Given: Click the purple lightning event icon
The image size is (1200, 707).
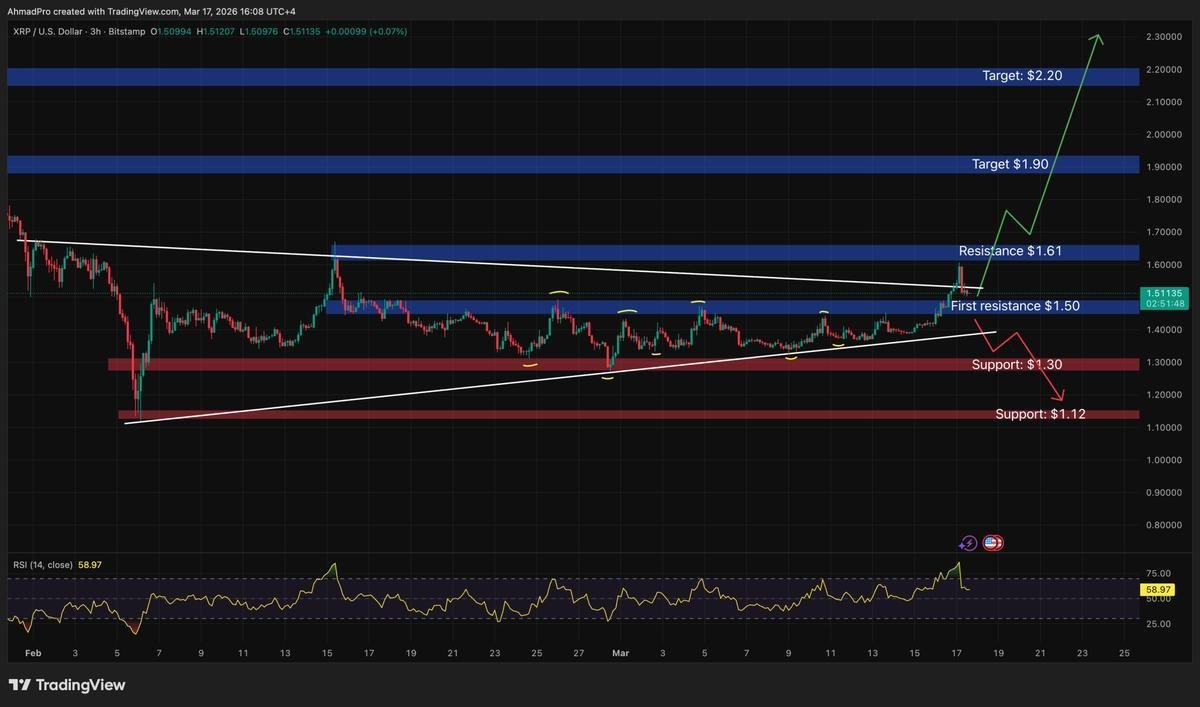Looking at the screenshot, I should tap(968, 543).
